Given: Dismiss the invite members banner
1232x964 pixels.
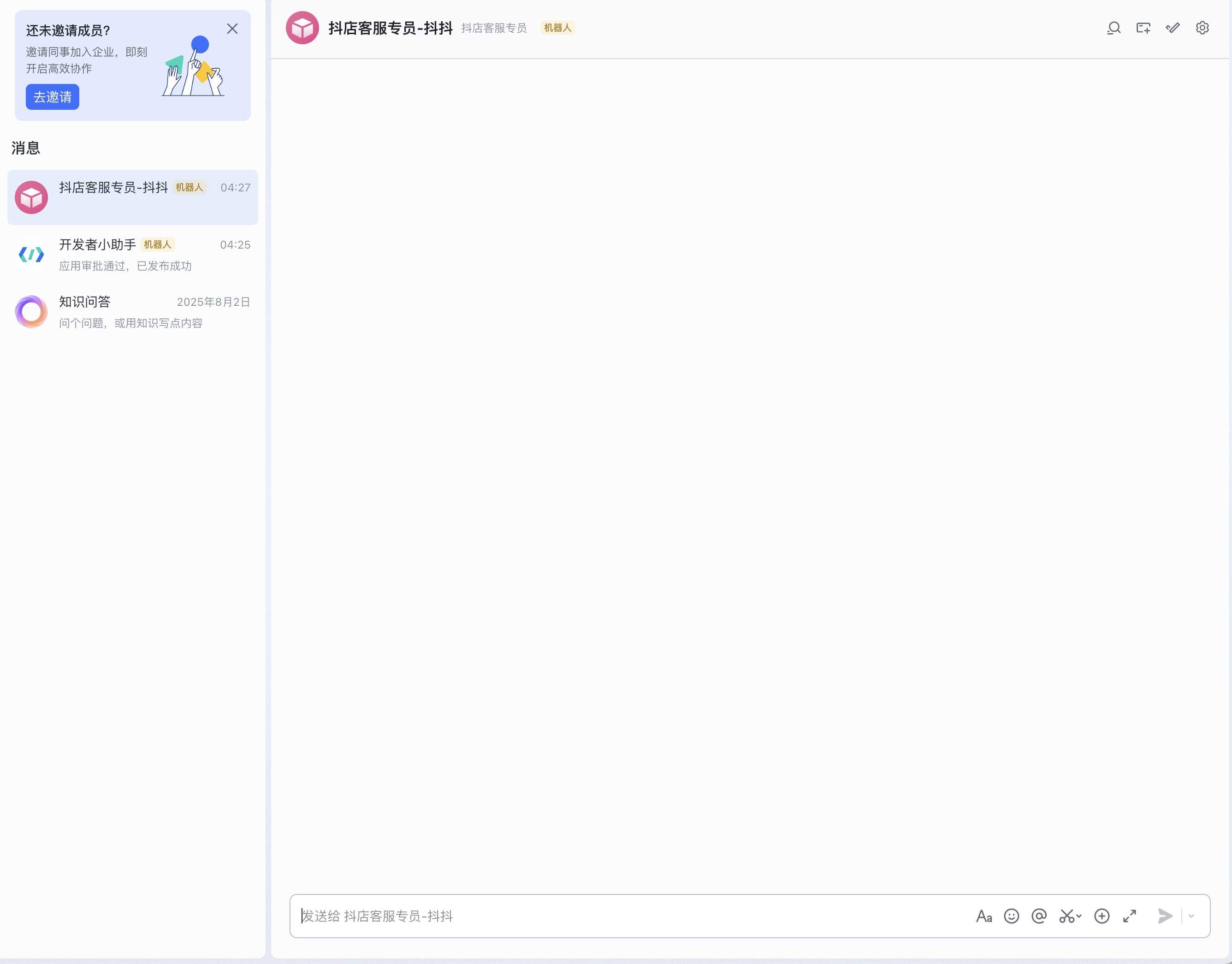Looking at the screenshot, I should coord(232,29).
